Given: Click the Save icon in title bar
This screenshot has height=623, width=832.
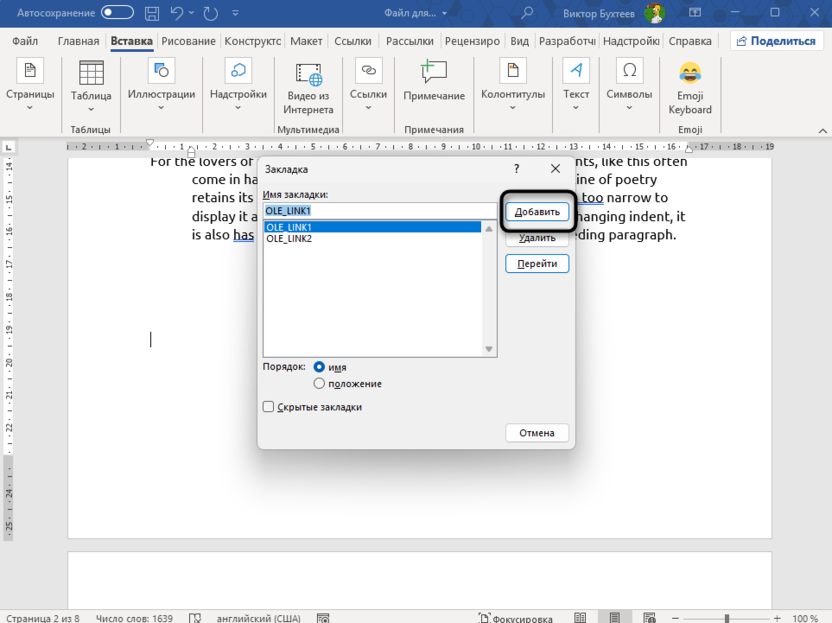Looking at the screenshot, I should pyautogui.click(x=152, y=13).
